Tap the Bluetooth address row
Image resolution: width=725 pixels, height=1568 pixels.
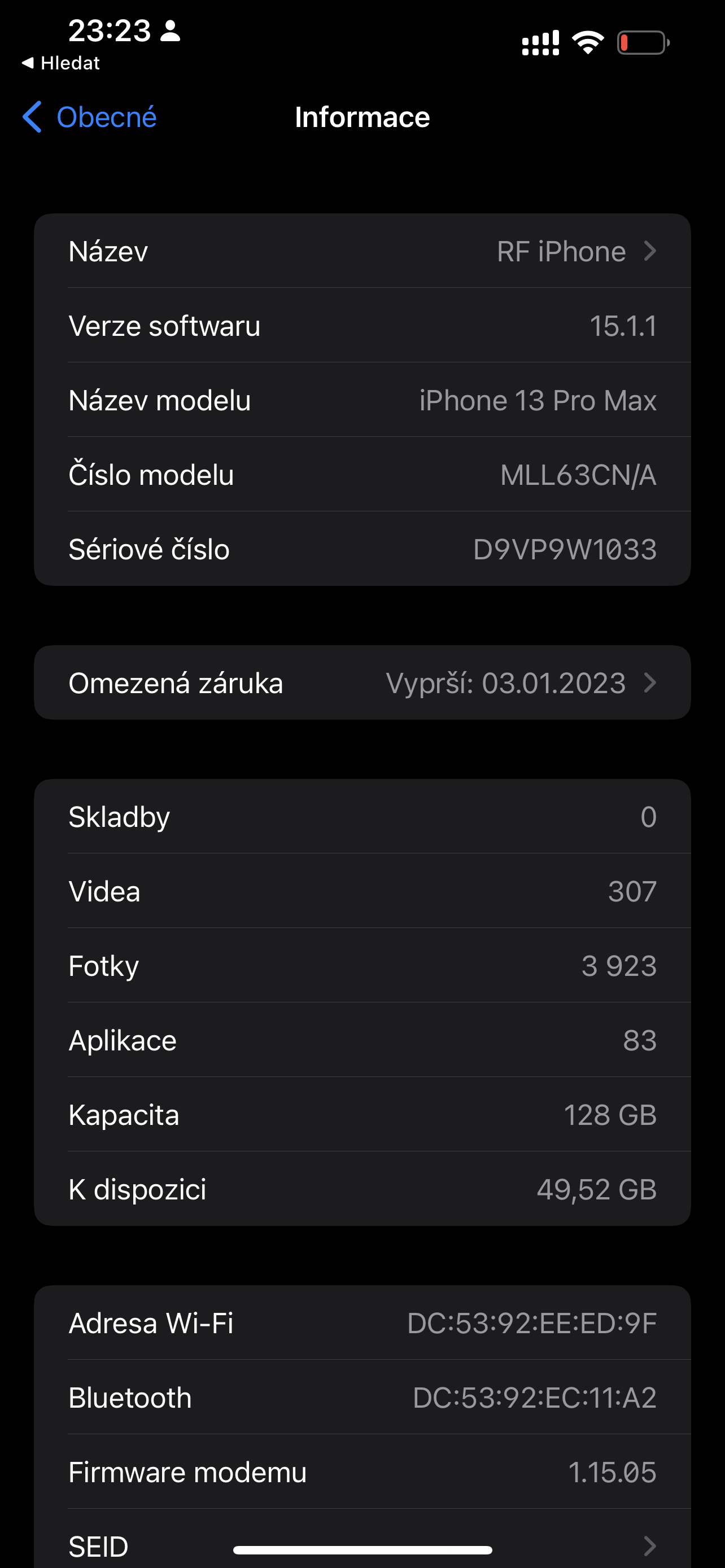362,1397
